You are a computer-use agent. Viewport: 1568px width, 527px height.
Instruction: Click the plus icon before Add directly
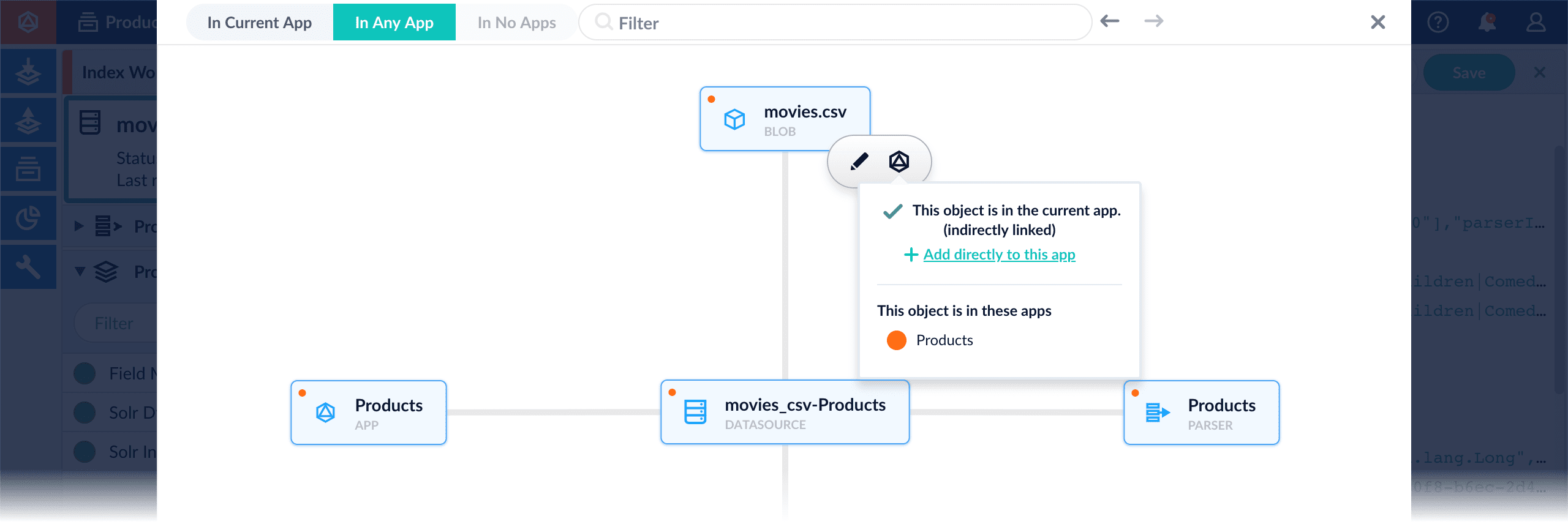(x=911, y=255)
